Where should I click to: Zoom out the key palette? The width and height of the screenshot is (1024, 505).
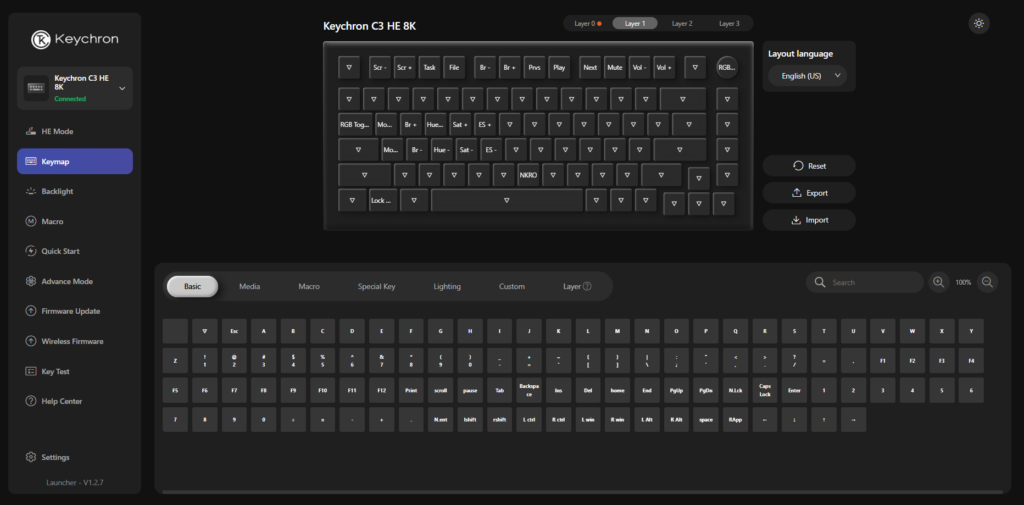(x=987, y=282)
